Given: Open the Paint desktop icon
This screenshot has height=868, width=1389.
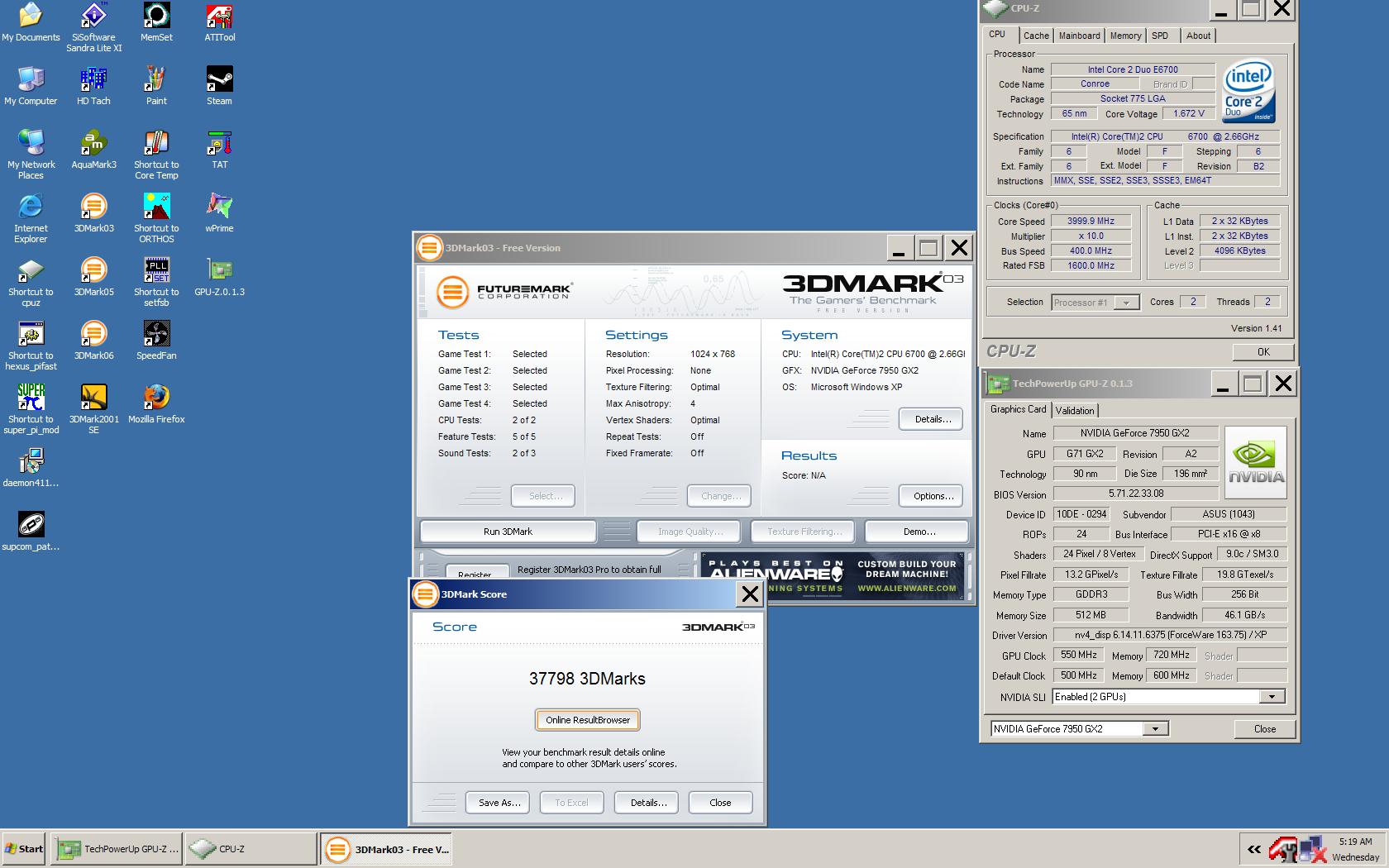Looking at the screenshot, I should pos(156,86).
